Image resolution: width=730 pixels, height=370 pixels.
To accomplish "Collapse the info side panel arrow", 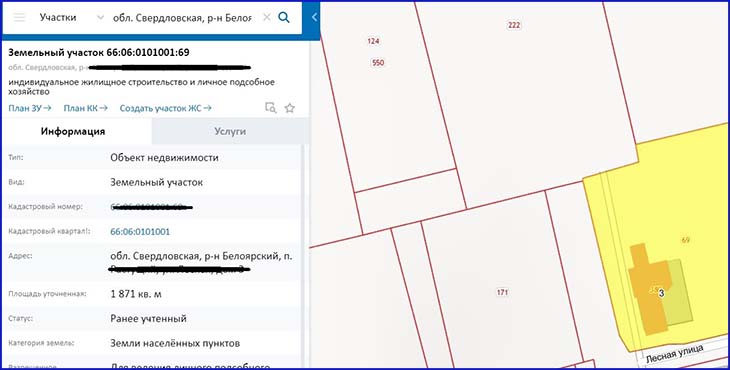I will [x=315, y=17].
